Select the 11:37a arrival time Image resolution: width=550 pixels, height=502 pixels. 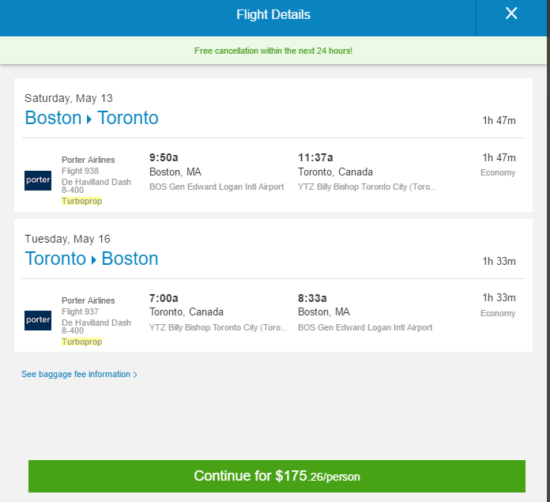click(x=315, y=158)
